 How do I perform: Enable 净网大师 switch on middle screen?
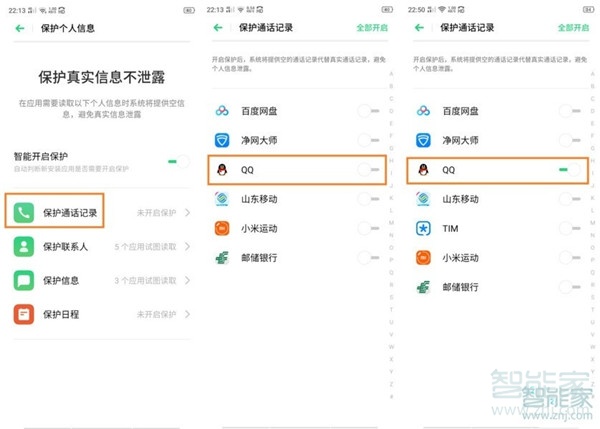pos(368,140)
